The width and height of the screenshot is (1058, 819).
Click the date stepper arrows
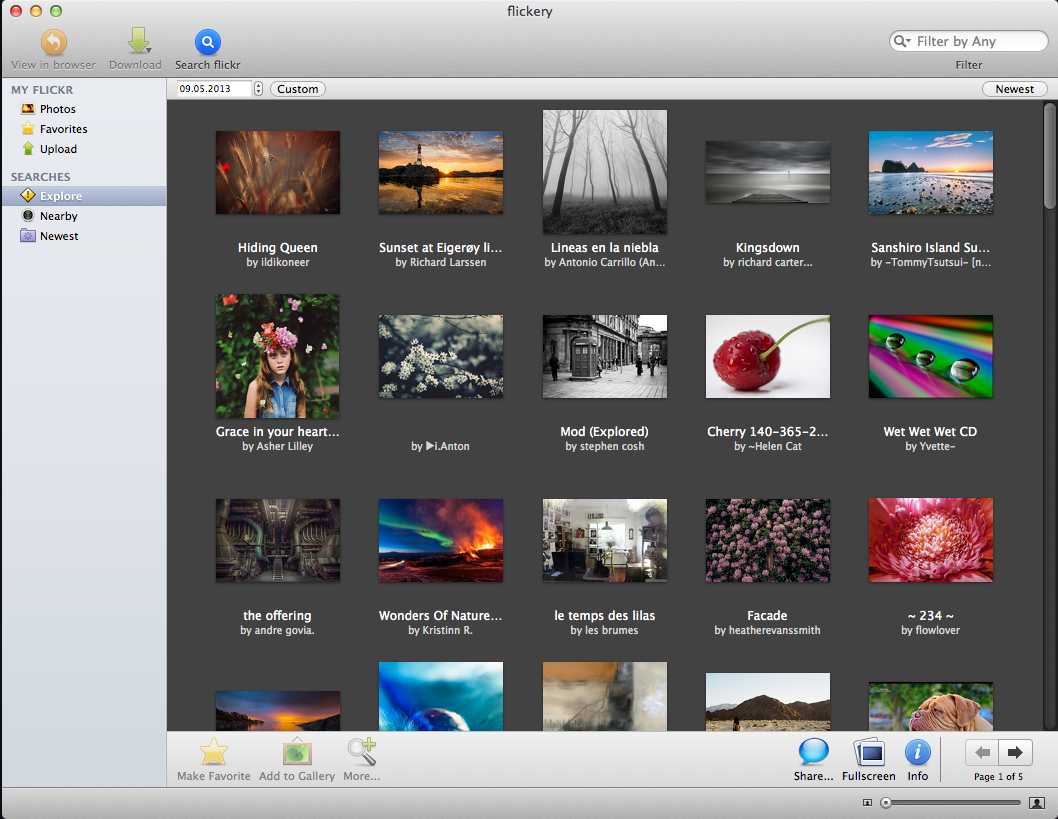click(259, 89)
